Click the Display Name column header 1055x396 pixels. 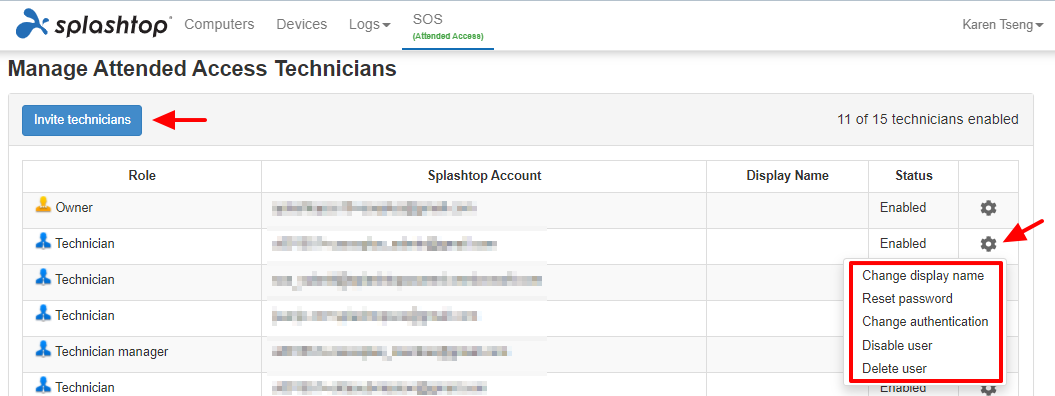(787, 175)
